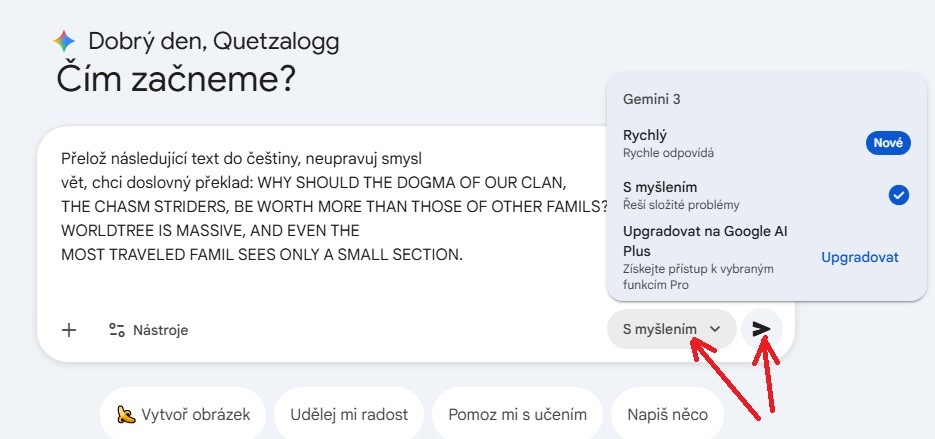Click the Nástroje tools icon
This screenshot has width=935, height=439.
tap(117, 330)
